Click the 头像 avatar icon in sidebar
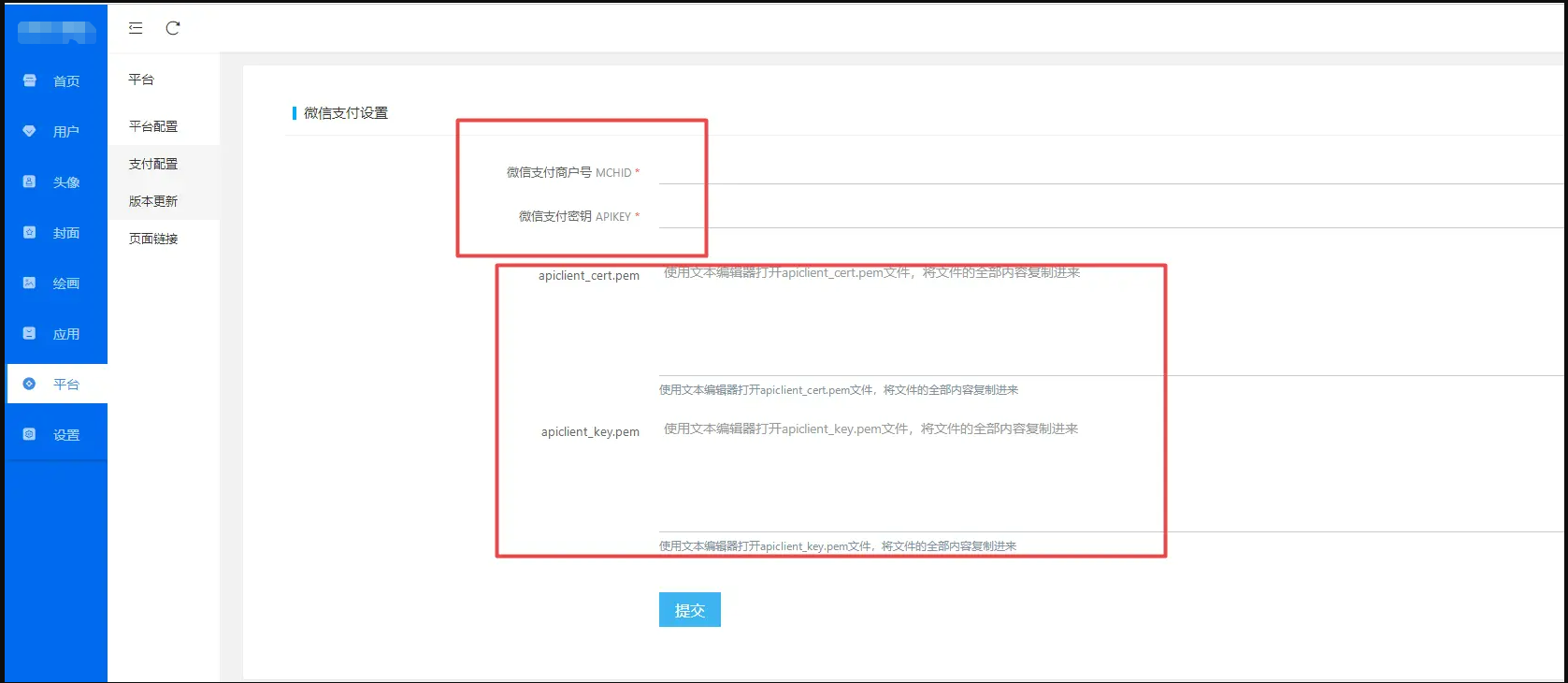Viewport: 1568px width, 683px height. pos(29,182)
